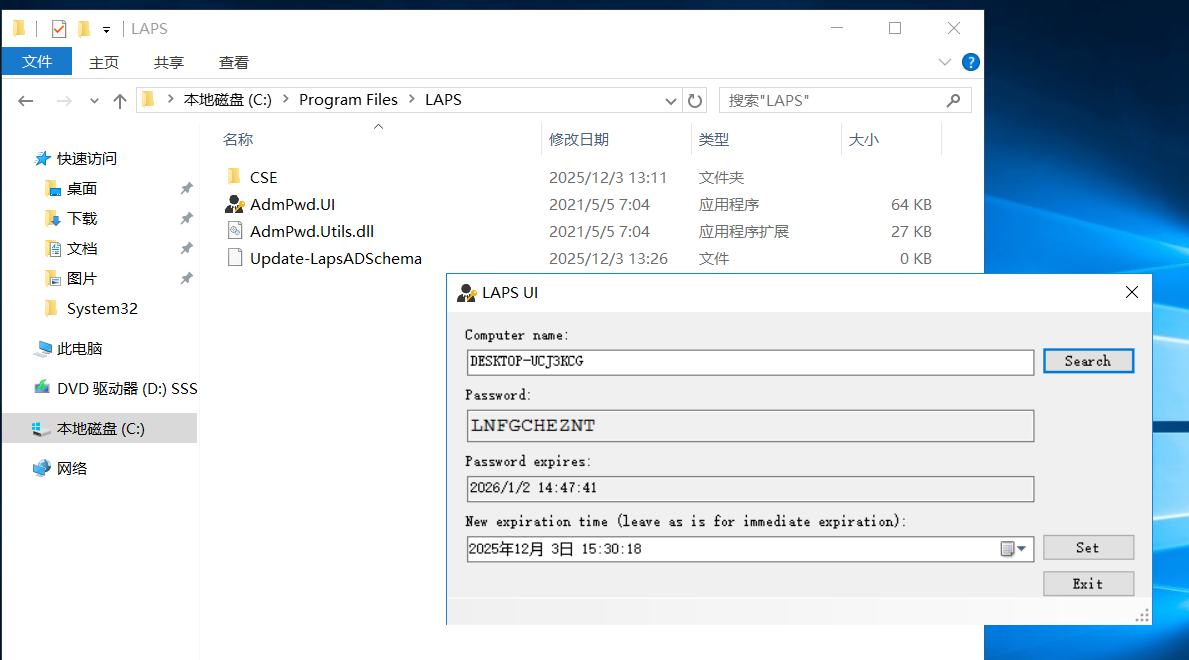Click the DVD drive icon
The width and height of the screenshot is (1189, 660).
tap(42, 388)
